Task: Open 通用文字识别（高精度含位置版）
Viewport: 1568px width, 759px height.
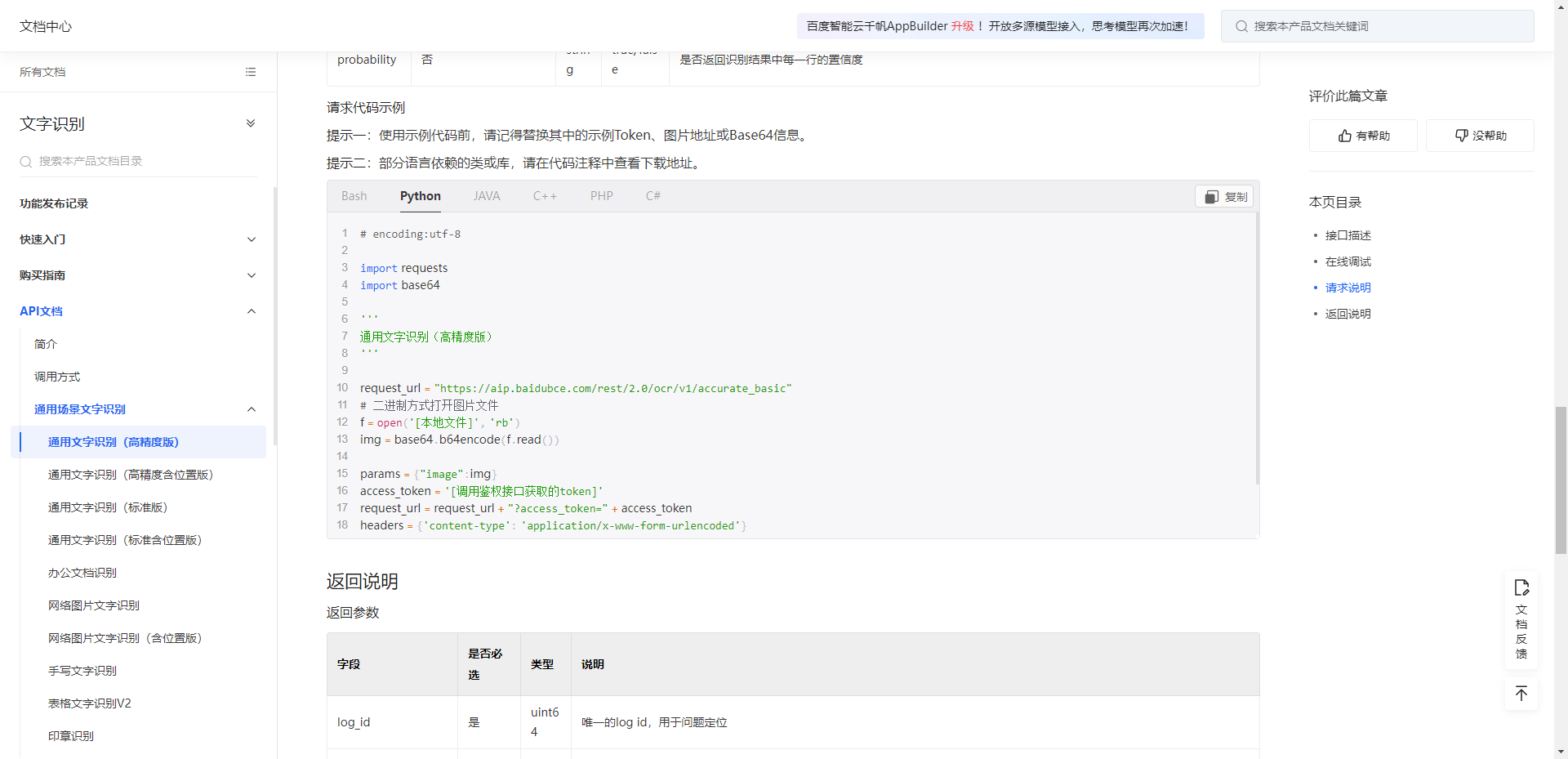Action: pos(131,475)
